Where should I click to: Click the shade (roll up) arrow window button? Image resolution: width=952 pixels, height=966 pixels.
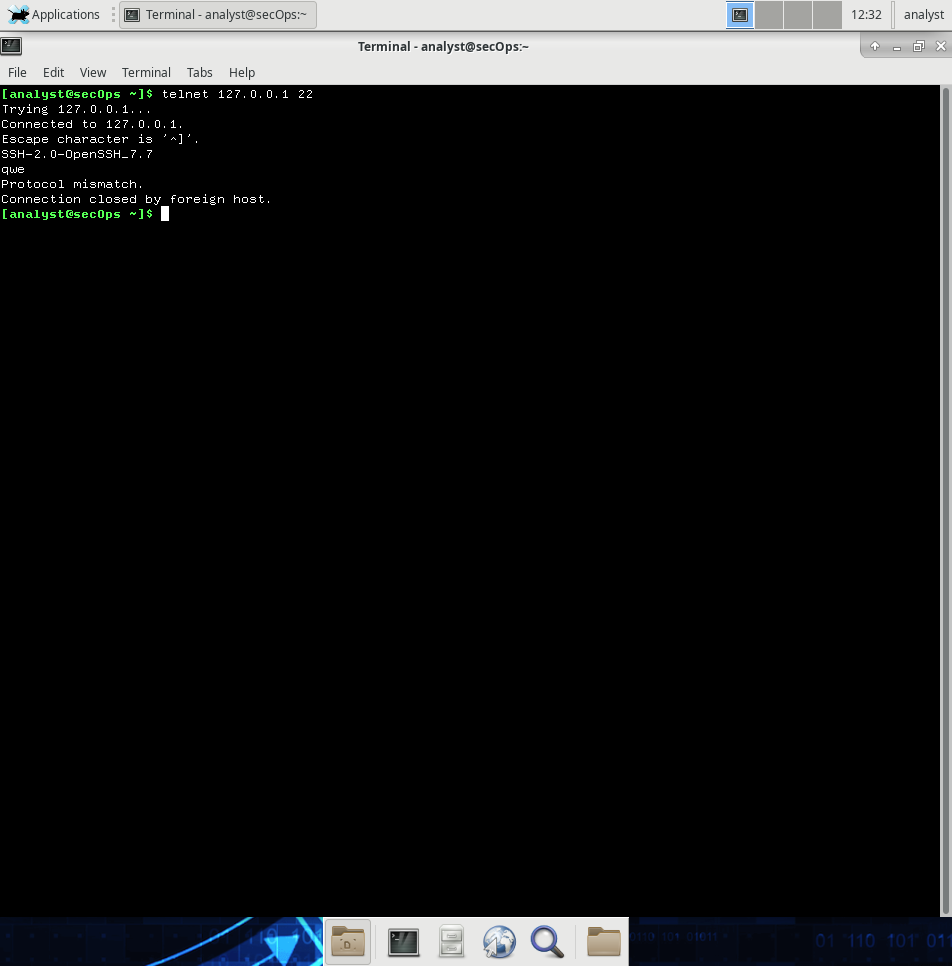[875, 46]
